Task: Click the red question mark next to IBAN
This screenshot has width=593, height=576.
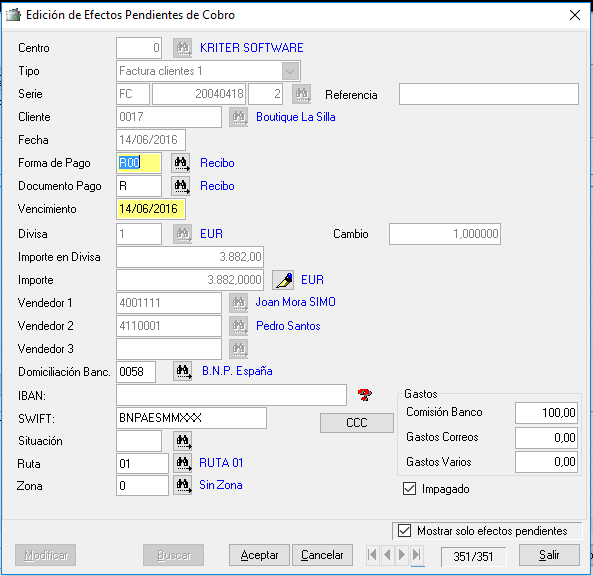Action: [365, 395]
